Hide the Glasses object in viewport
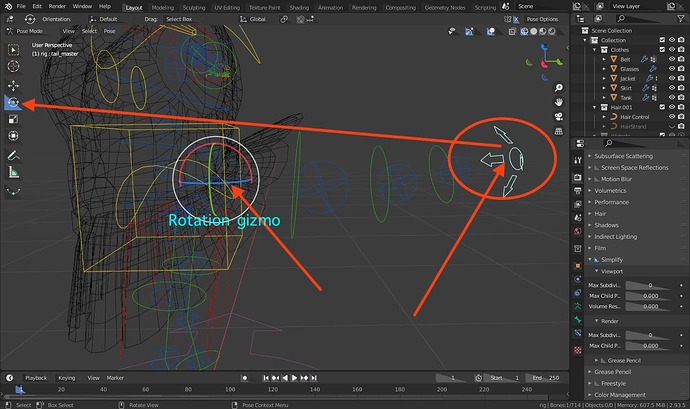Screen dimensions: 690x409 click(x=672, y=69)
